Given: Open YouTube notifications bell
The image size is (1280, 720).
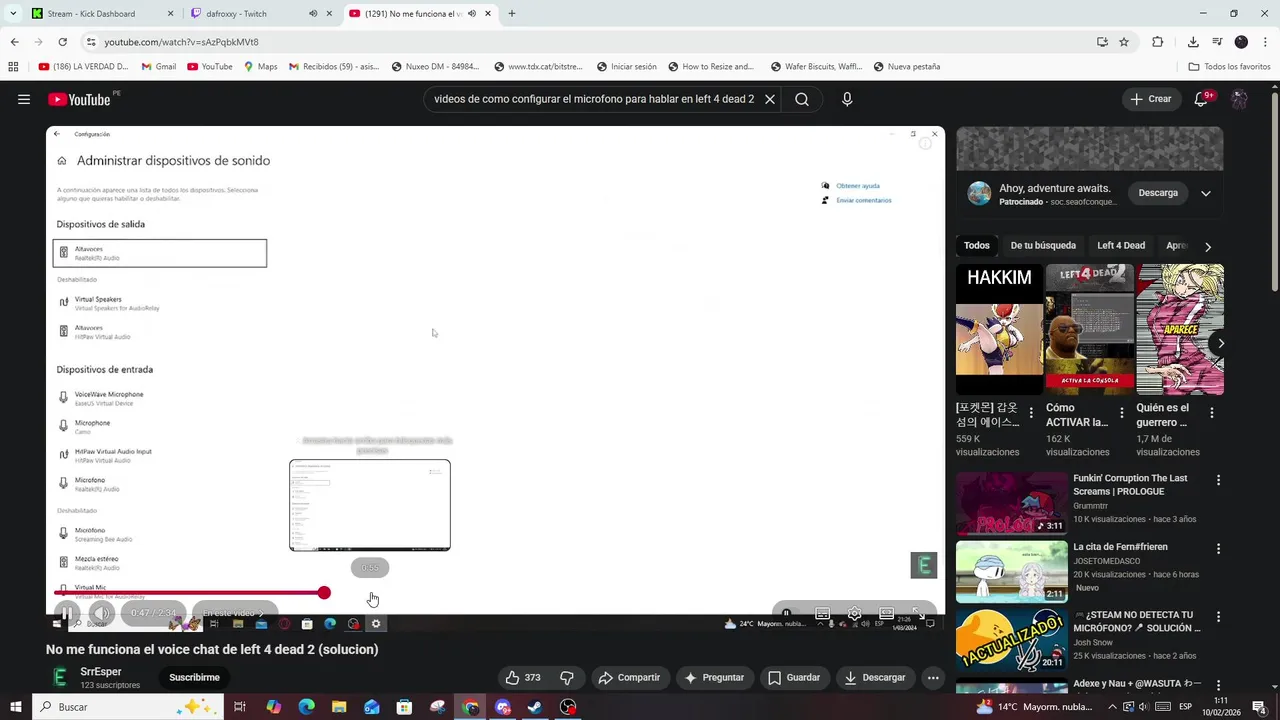Looking at the screenshot, I should click(1203, 99).
